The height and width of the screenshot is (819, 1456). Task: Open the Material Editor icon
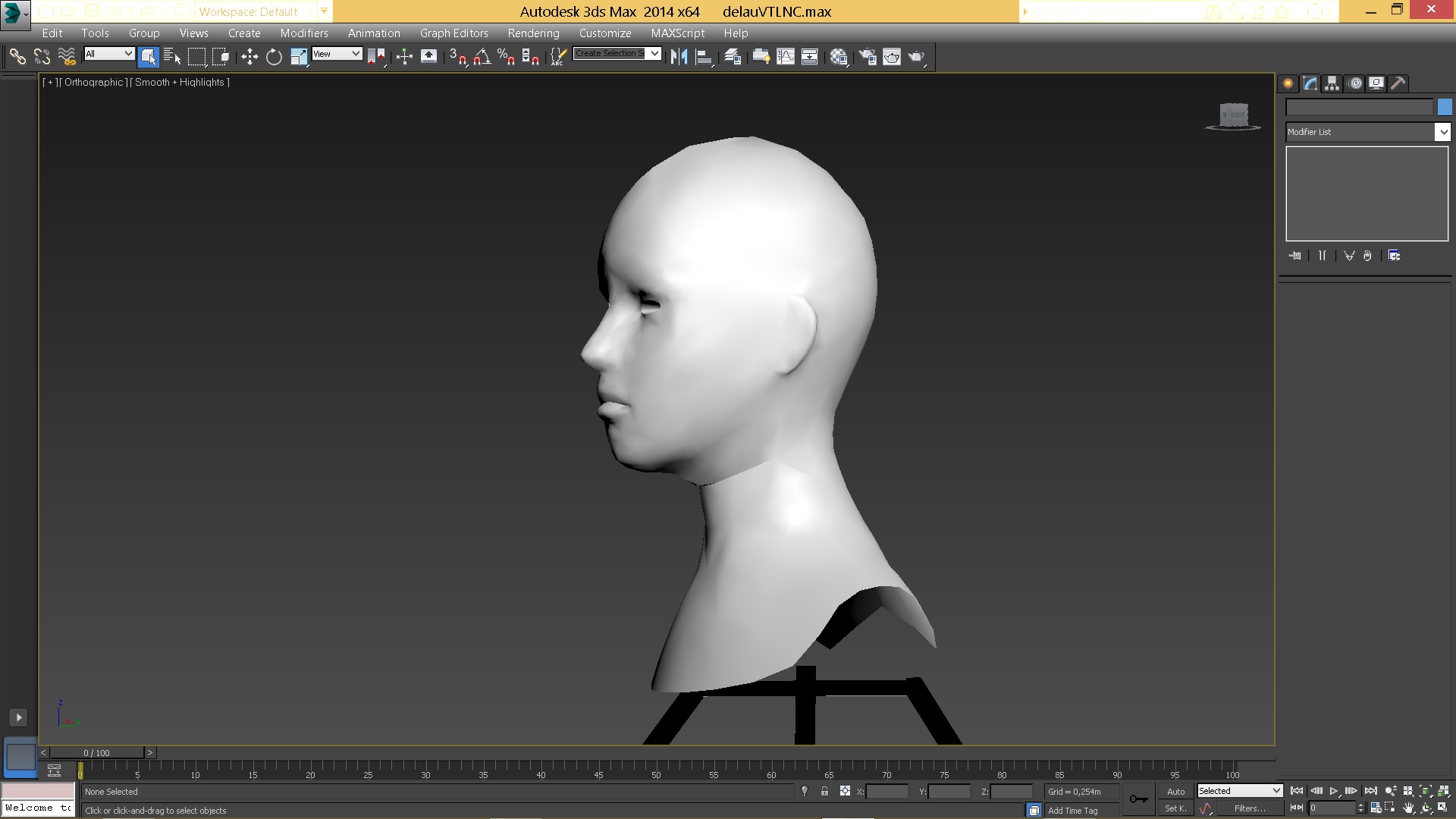[839, 57]
